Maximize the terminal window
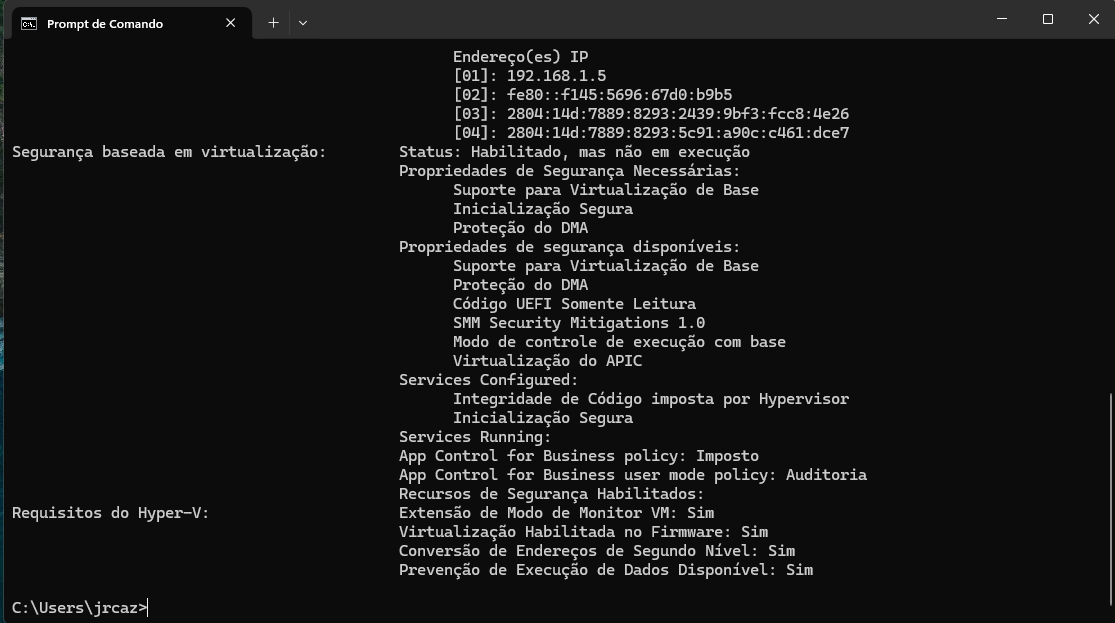The height and width of the screenshot is (623, 1115). pyautogui.click(x=1047, y=19)
